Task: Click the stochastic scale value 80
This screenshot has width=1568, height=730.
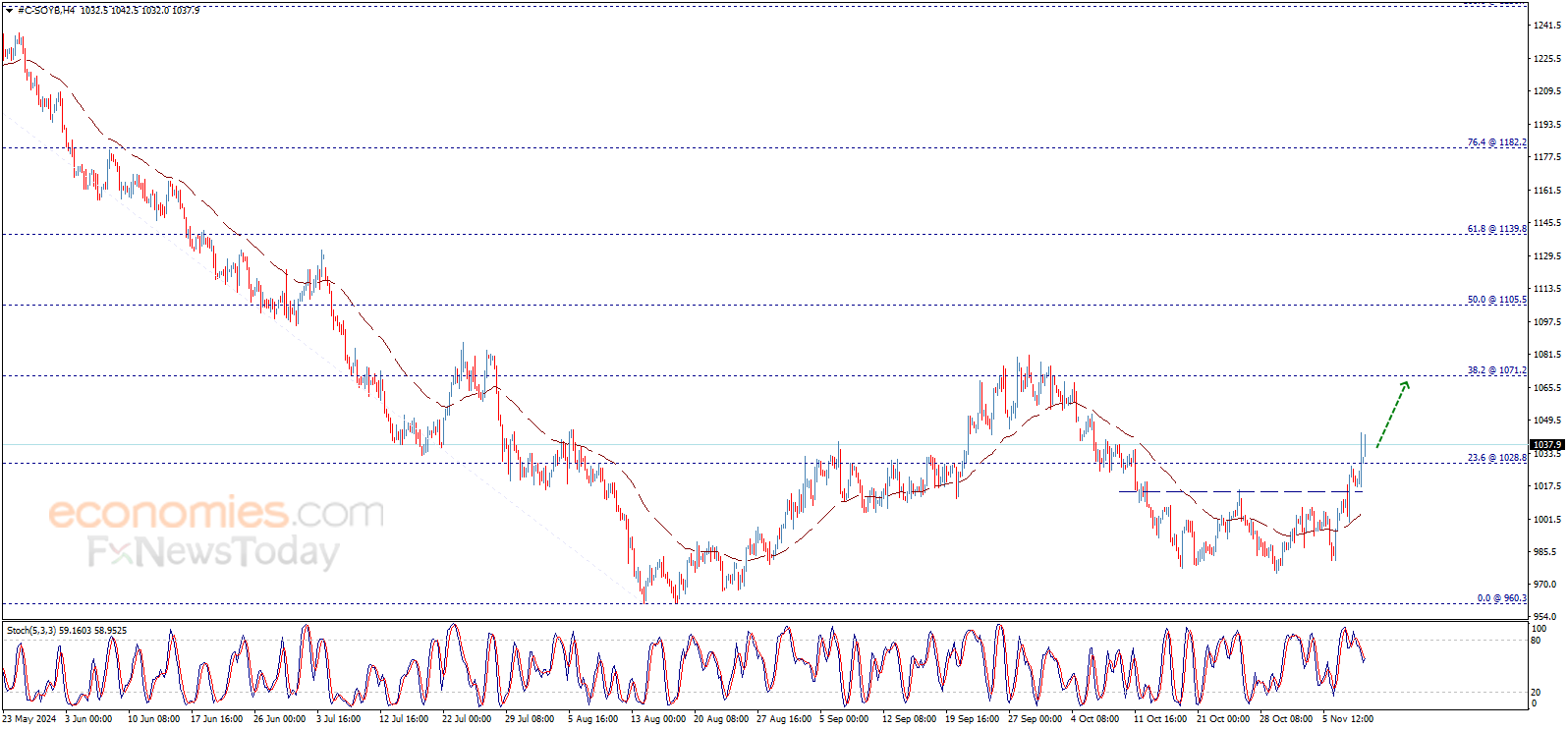Action: click(1537, 641)
